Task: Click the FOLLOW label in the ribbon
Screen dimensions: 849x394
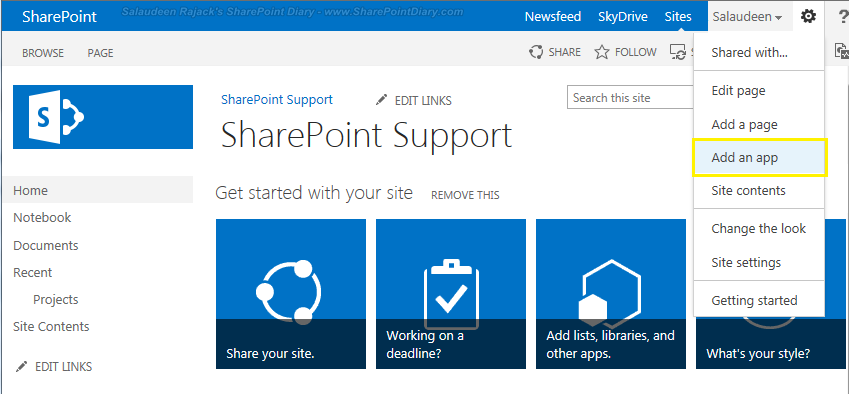Action: pos(636,52)
